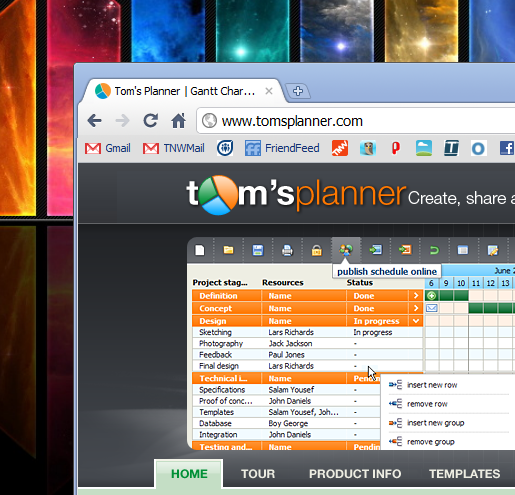
Task: Expand the Concept group arrow
Action: click(x=416, y=308)
